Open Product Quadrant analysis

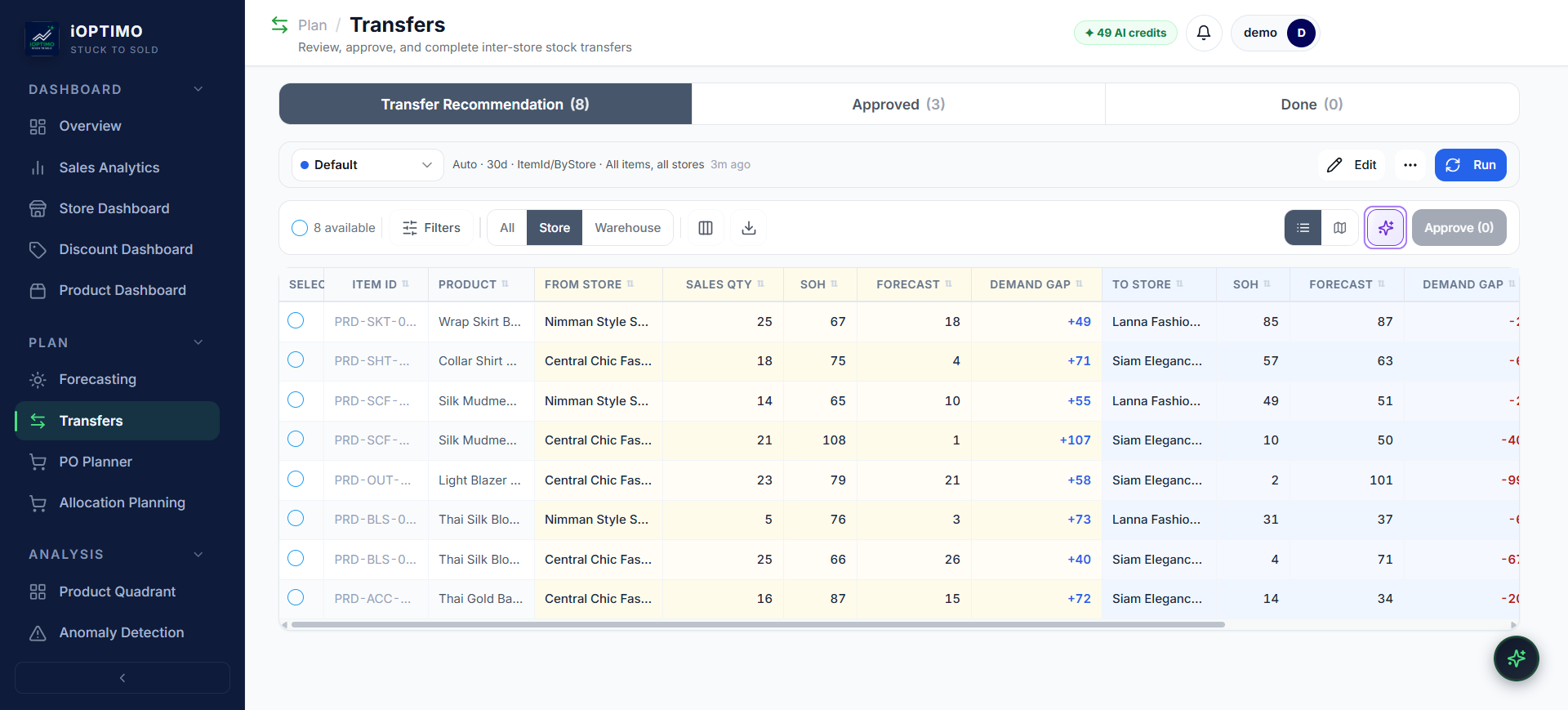[117, 592]
